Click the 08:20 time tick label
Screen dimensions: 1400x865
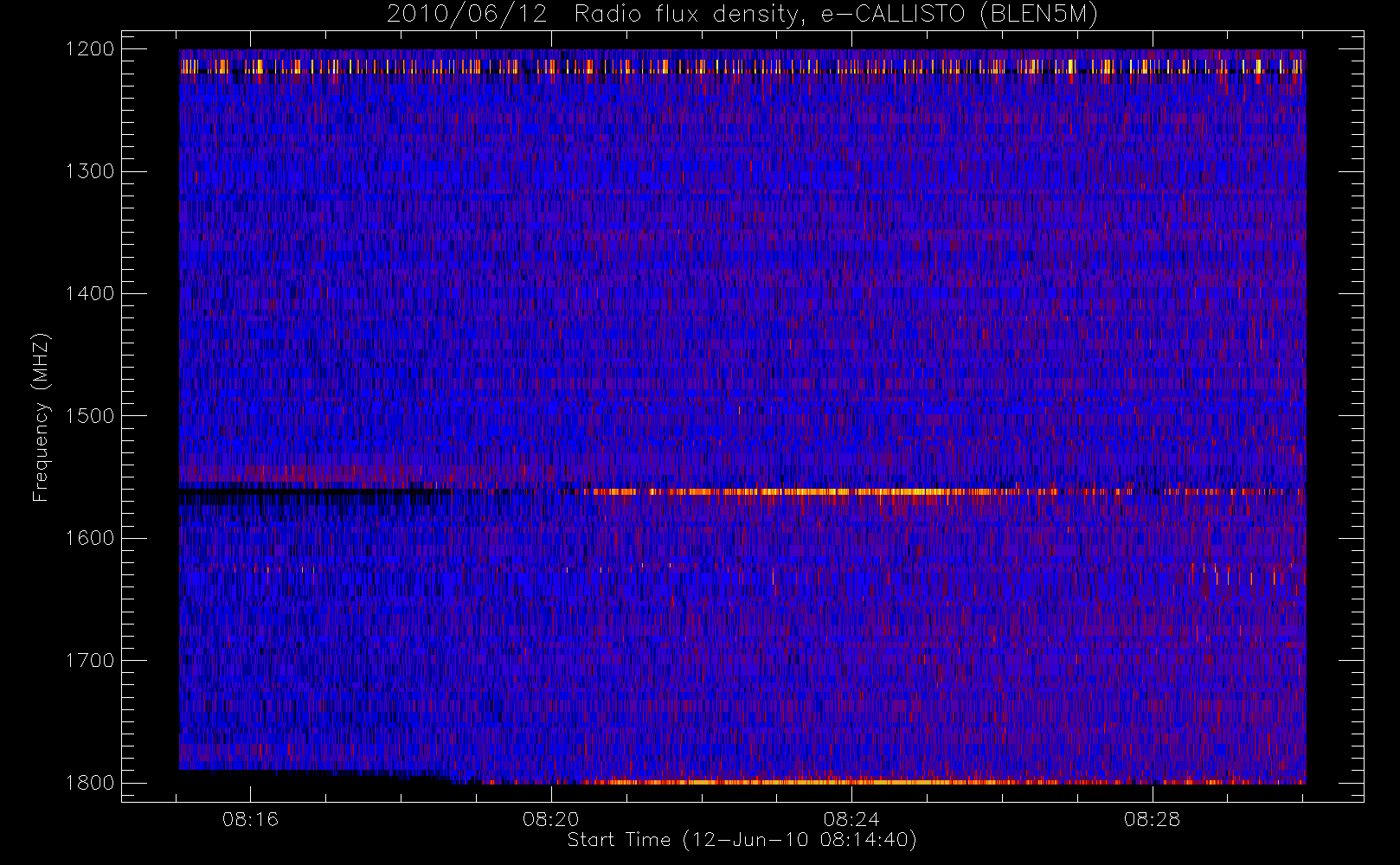coord(551,819)
